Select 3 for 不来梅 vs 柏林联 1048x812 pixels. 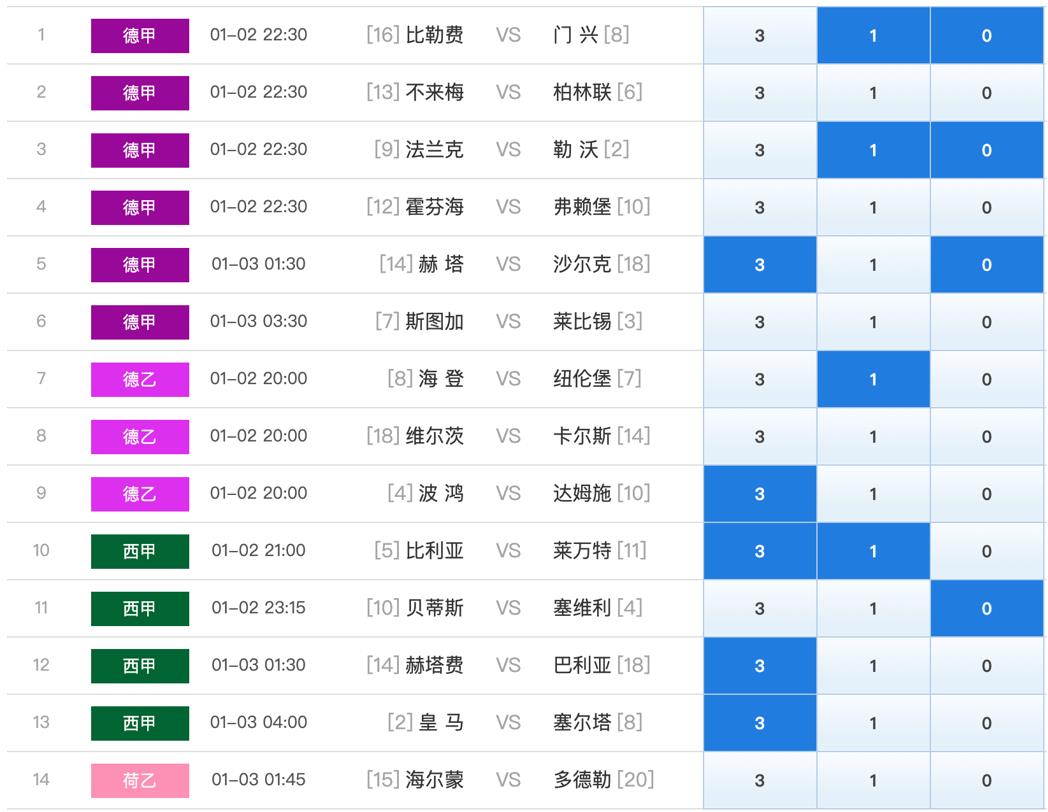pos(759,93)
